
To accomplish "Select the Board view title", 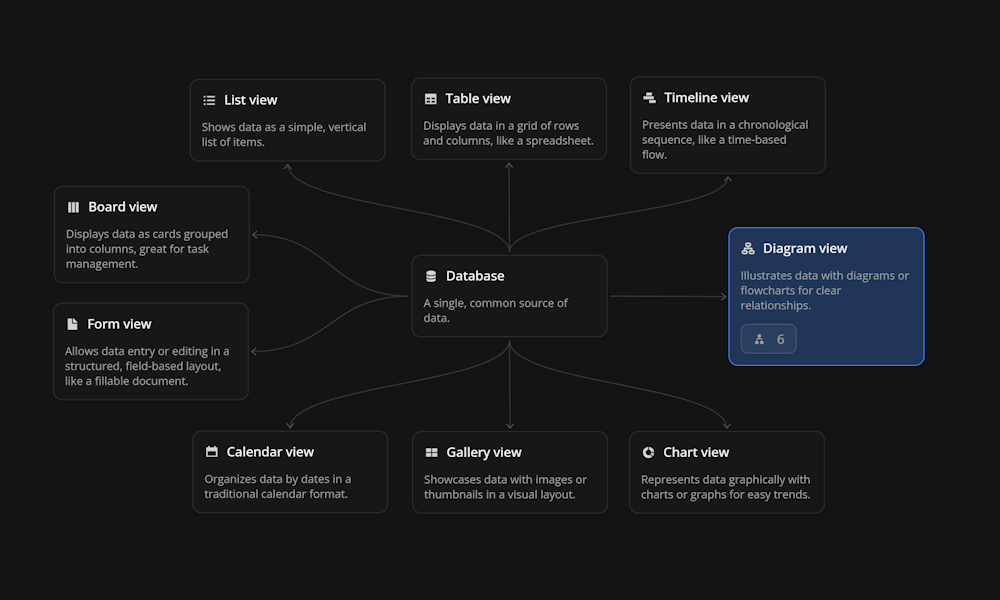I will click(x=122, y=207).
